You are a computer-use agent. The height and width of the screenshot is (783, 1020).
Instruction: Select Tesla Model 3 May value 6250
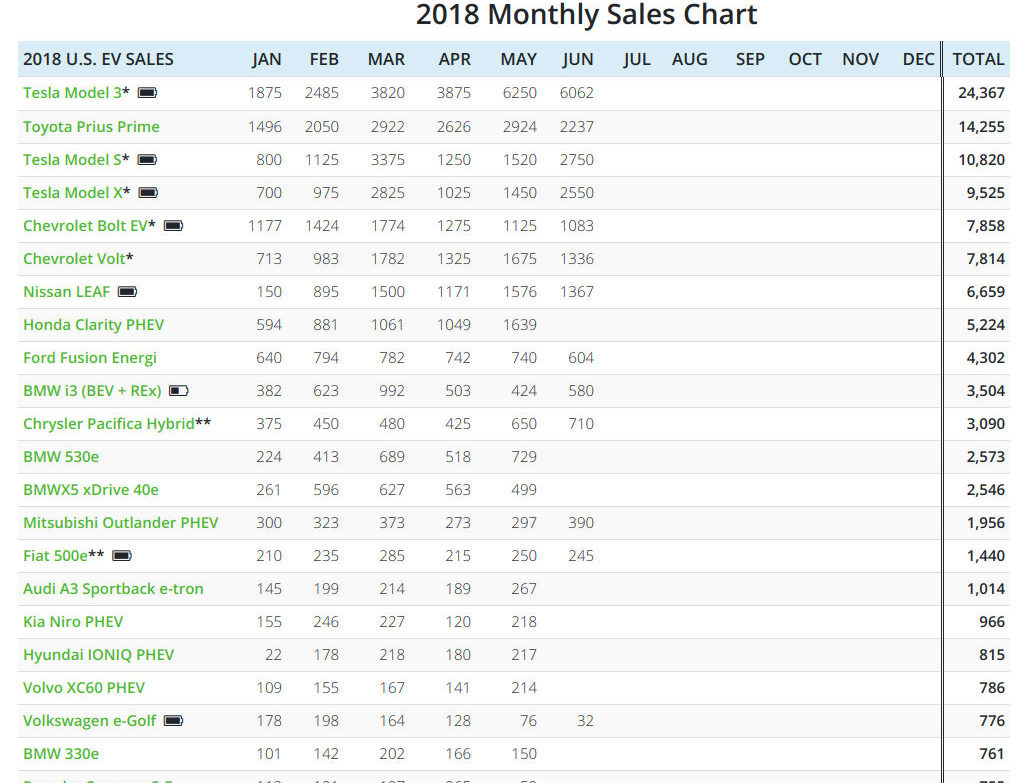(519, 93)
